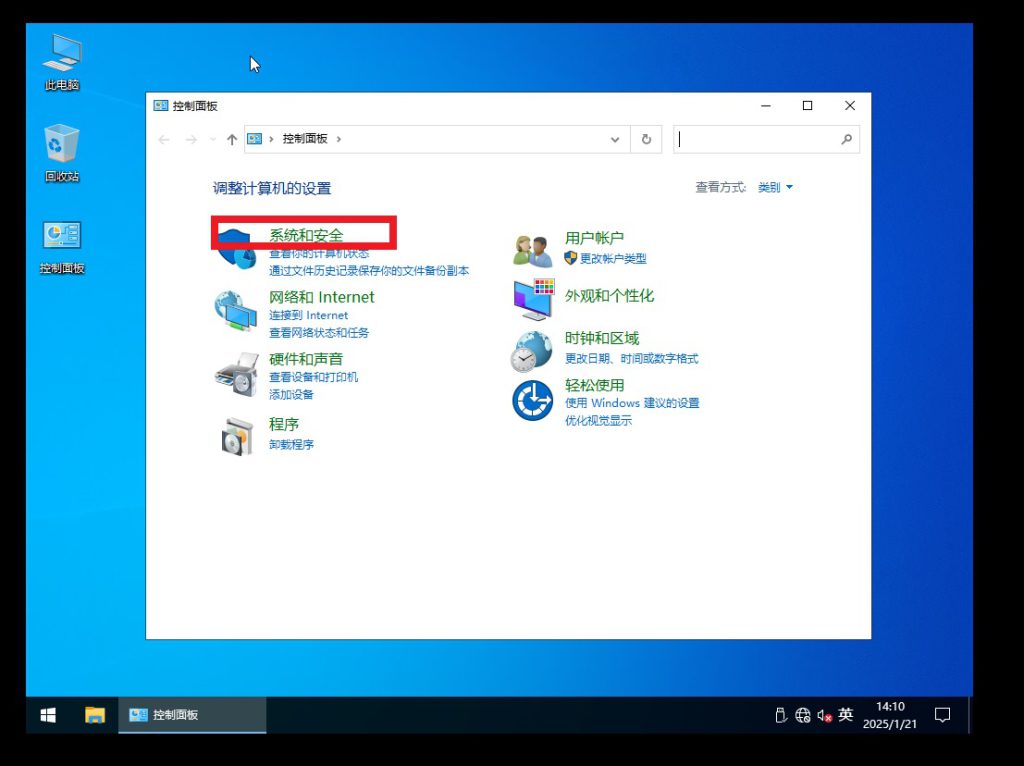Click the 控制面板 taskbar window button

tap(193, 715)
